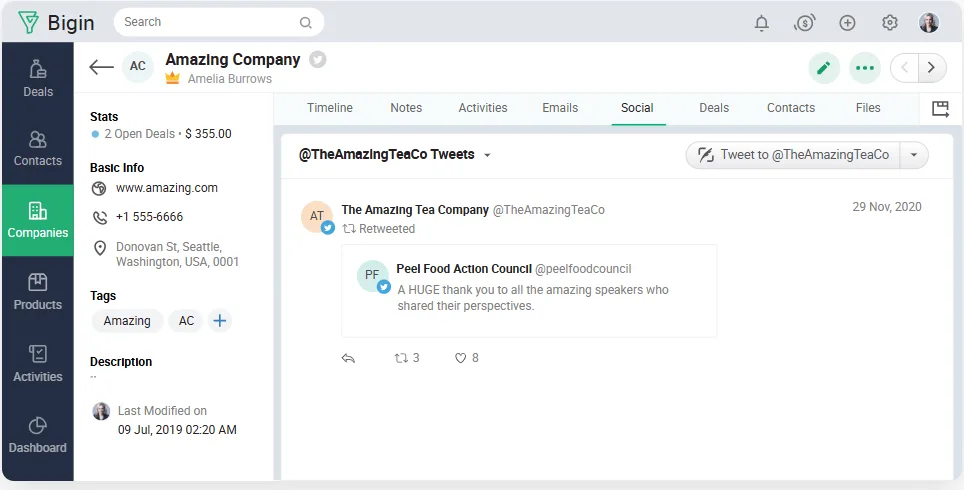Click the 29 Nov, 2020 date
964x490 pixels.
887,207
